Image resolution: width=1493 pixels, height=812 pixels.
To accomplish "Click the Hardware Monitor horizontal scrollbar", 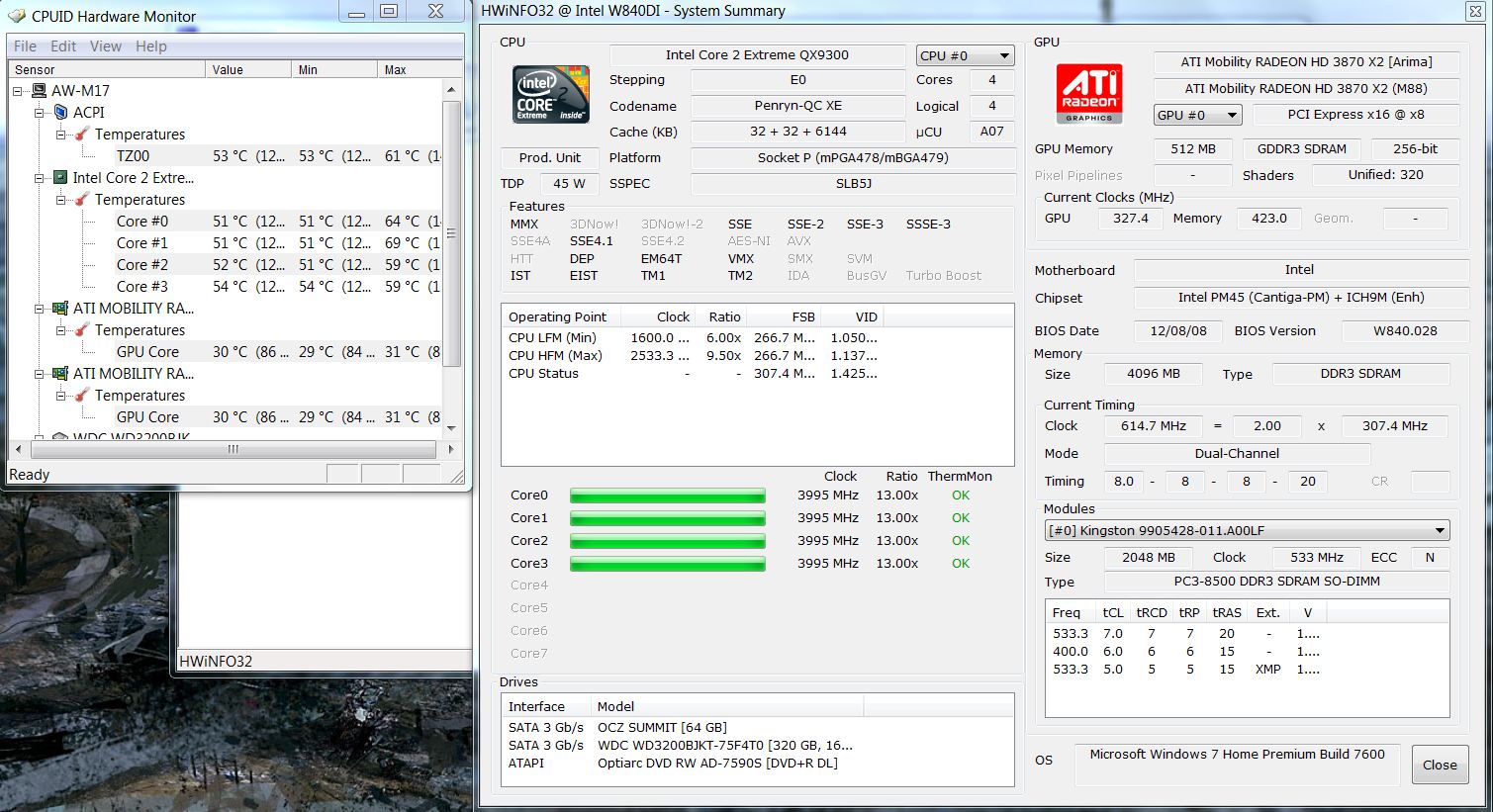I will pos(233,449).
